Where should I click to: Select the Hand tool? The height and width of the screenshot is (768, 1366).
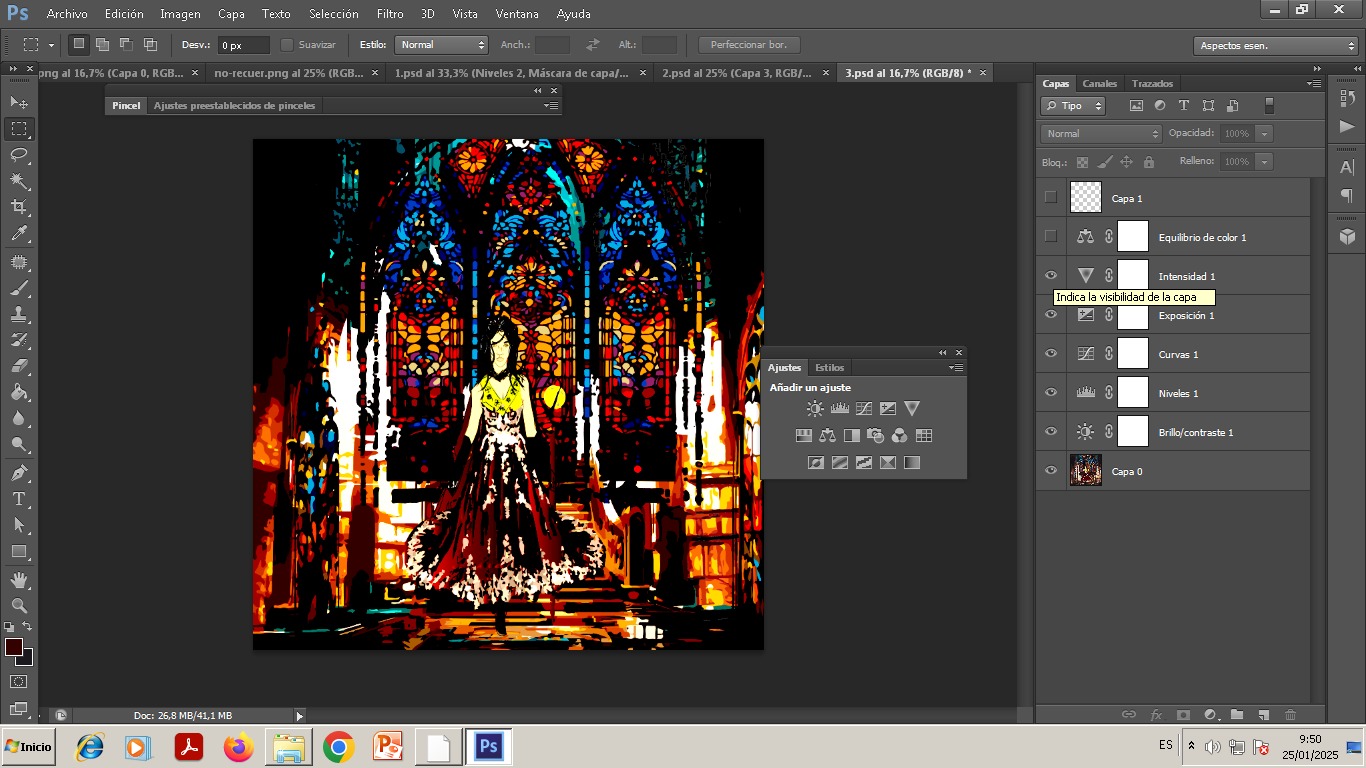(x=19, y=580)
